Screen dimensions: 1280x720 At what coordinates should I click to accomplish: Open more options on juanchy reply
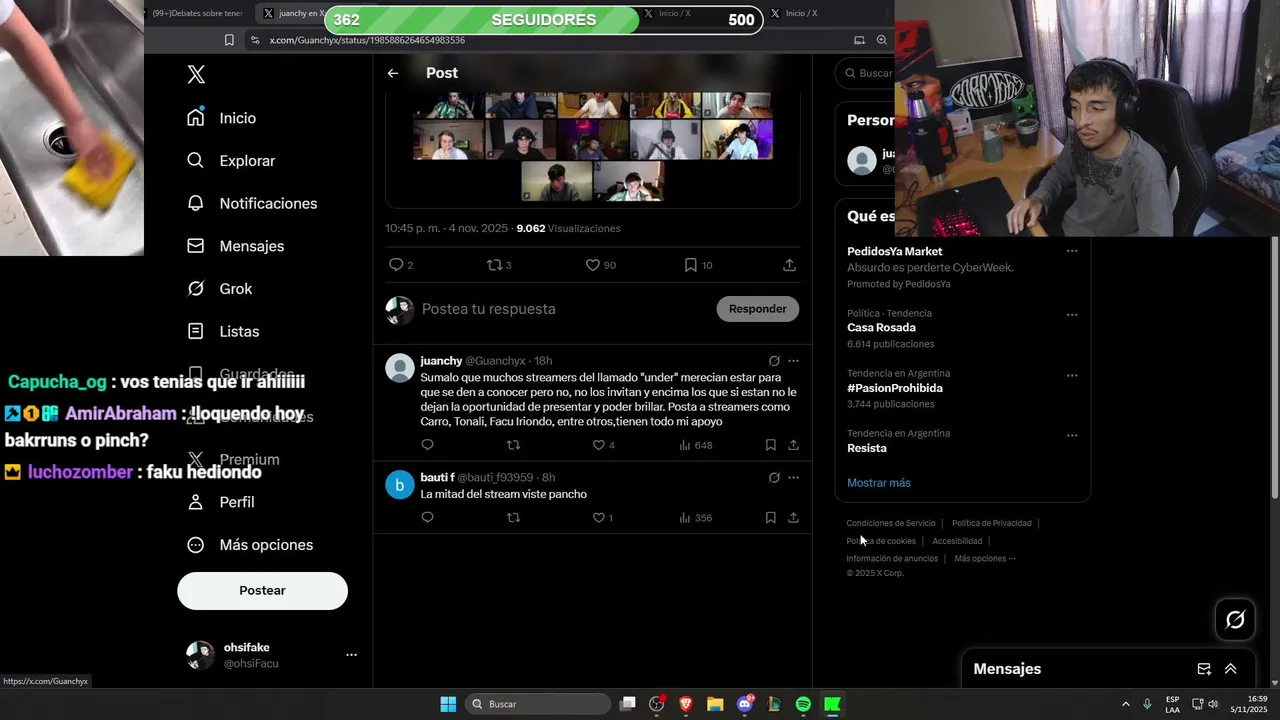793,361
